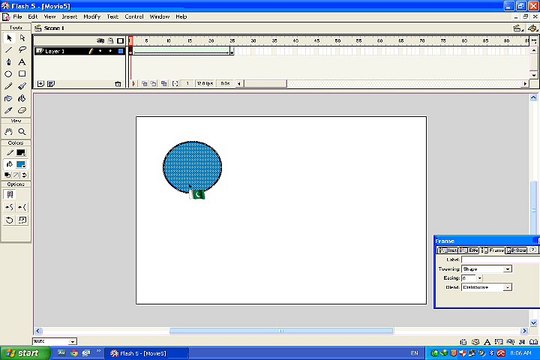
Task: Toggle Layer 1 visibility dot
Action: pos(100,51)
